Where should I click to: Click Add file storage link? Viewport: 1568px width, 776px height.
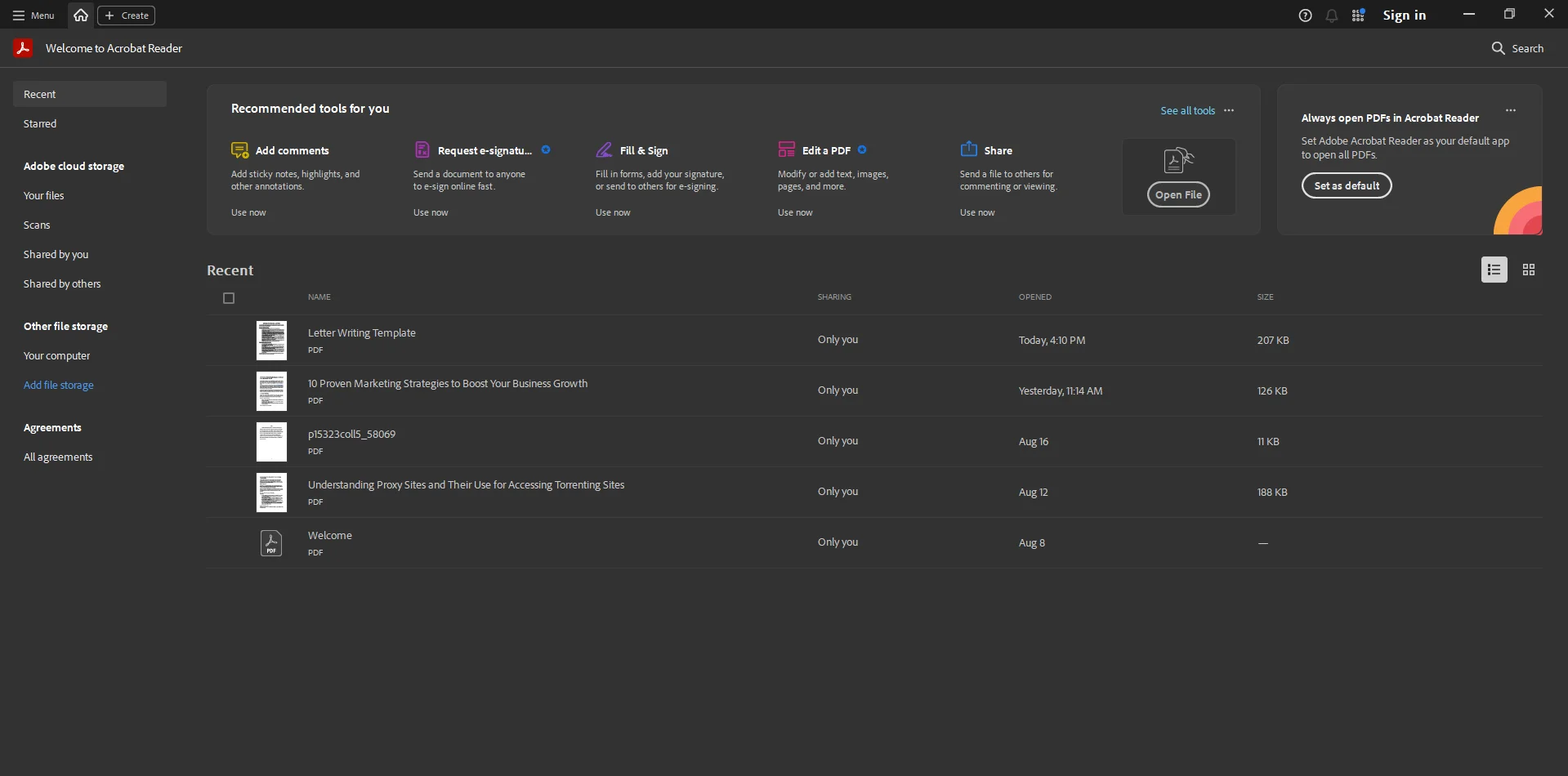59,386
